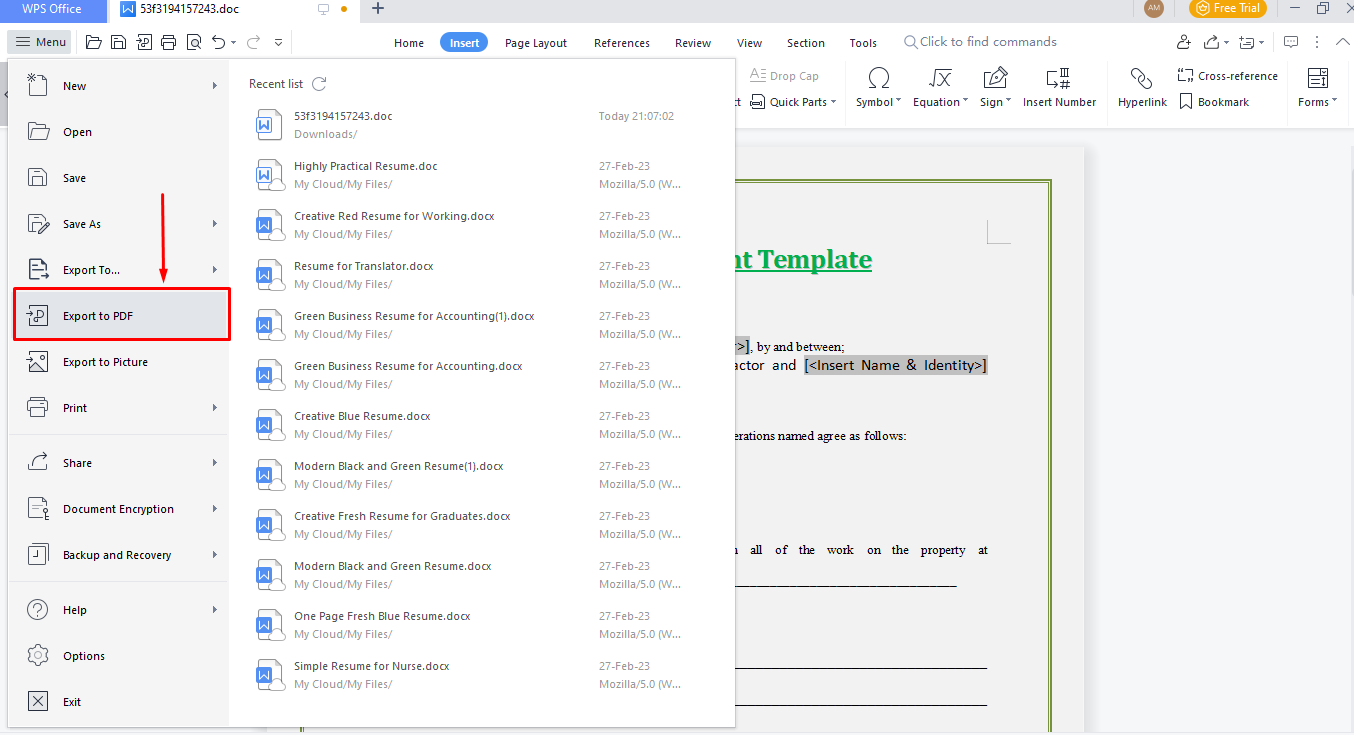Click the Hyperlink chain icon
The height and width of the screenshot is (735, 1354).
(x=1141, y=79)
